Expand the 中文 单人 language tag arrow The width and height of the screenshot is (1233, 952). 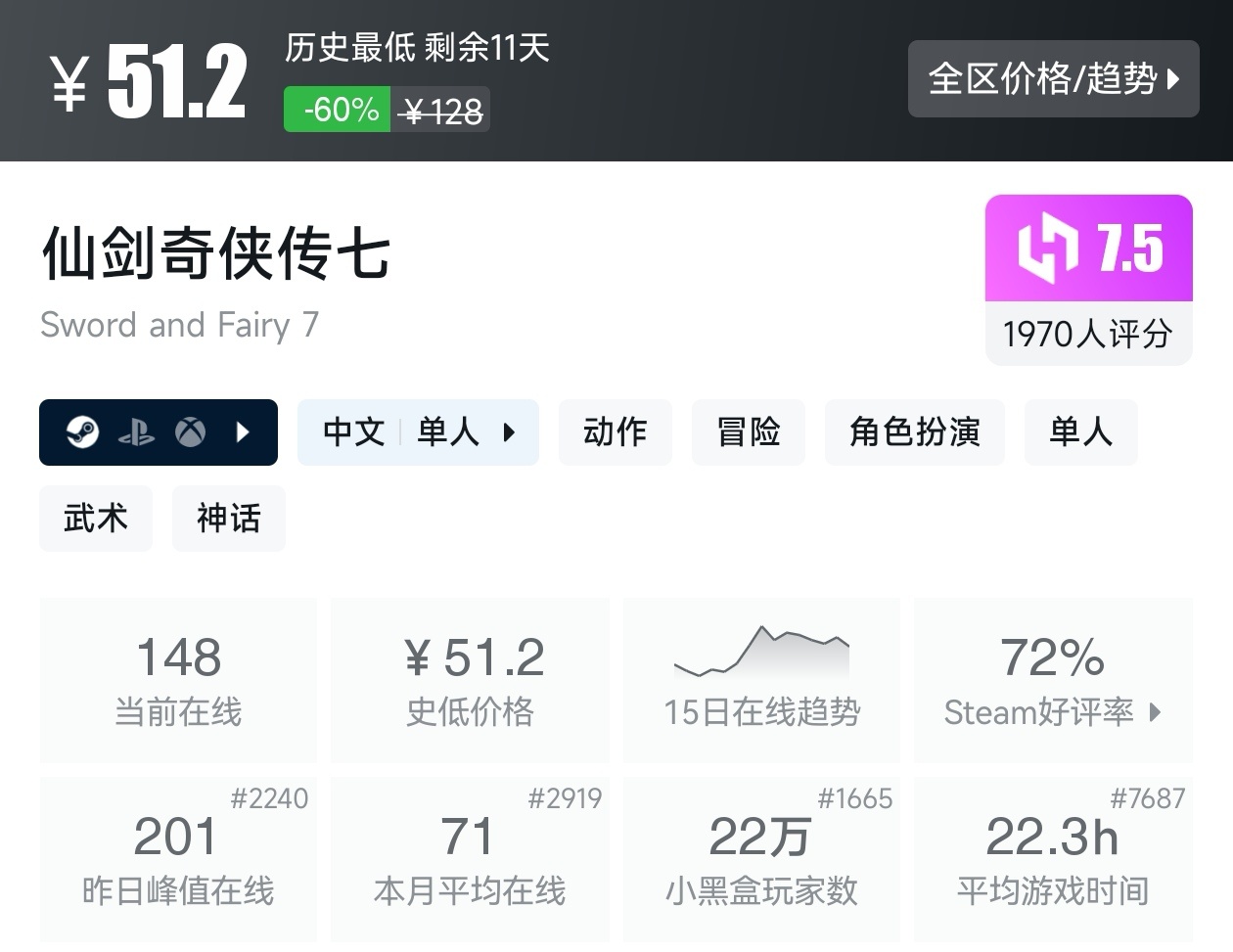pos(509,432)
